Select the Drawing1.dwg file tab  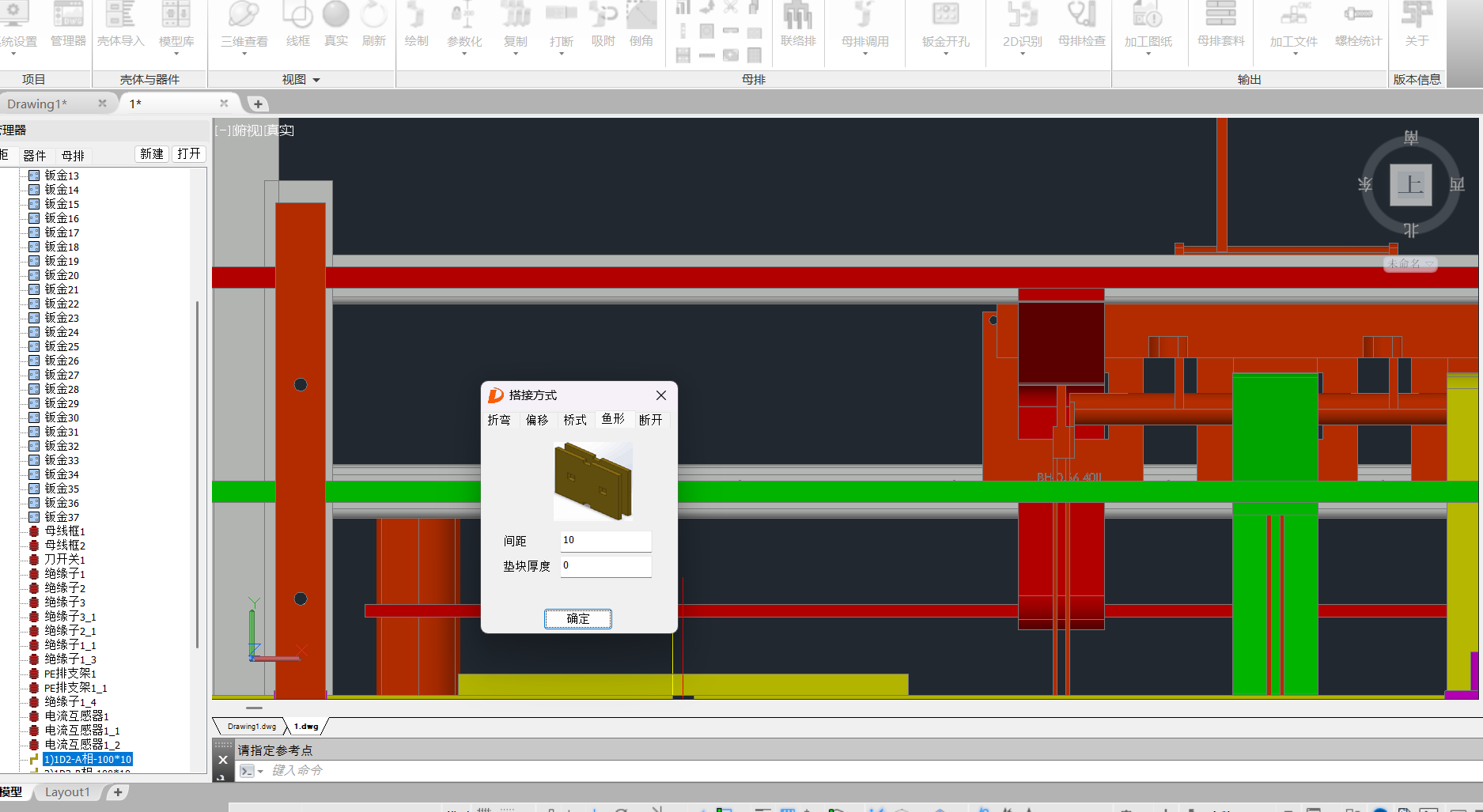point(252,726)
